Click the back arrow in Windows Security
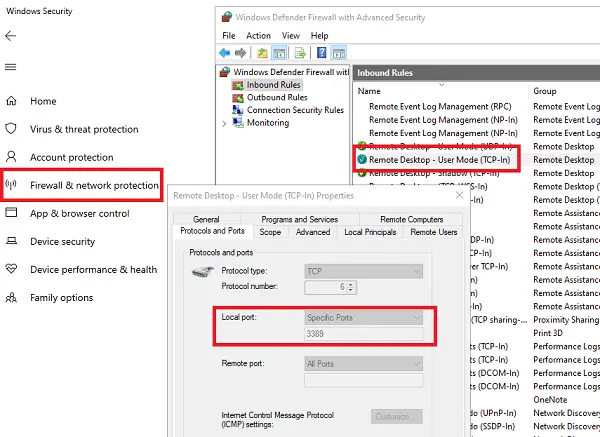The image size is (600, 437). point(10,36)
